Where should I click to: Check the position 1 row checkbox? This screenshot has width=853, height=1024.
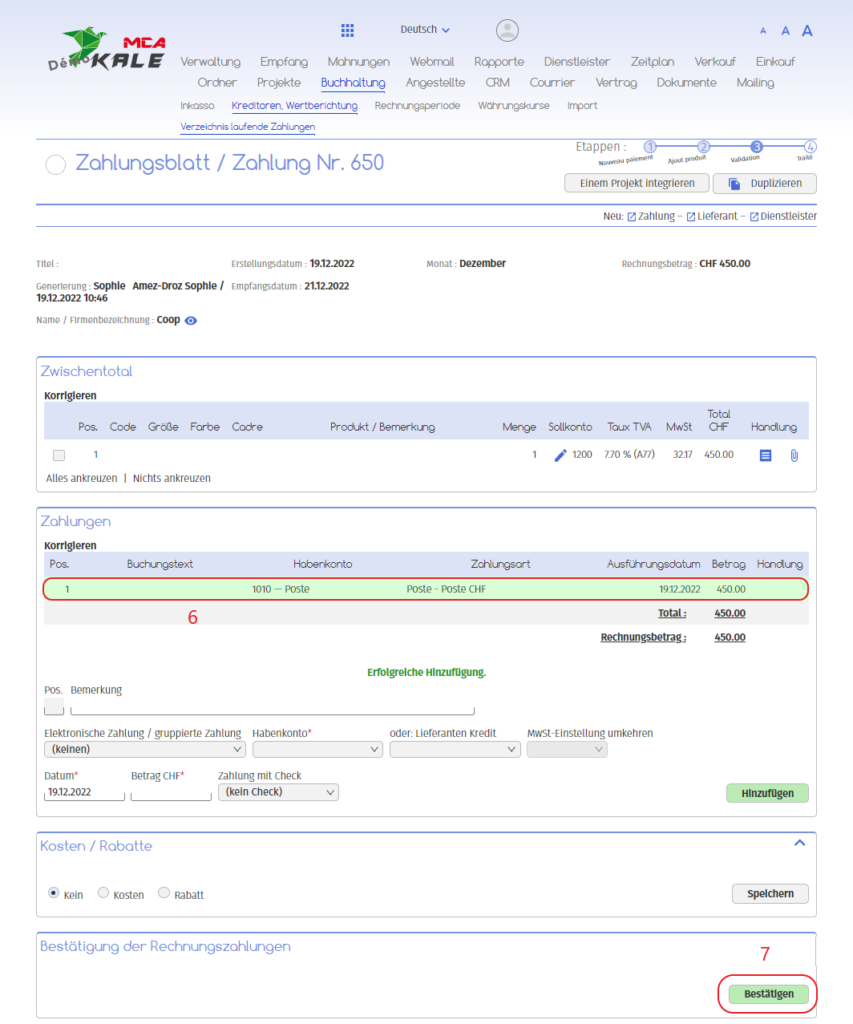tap(59, 455)
